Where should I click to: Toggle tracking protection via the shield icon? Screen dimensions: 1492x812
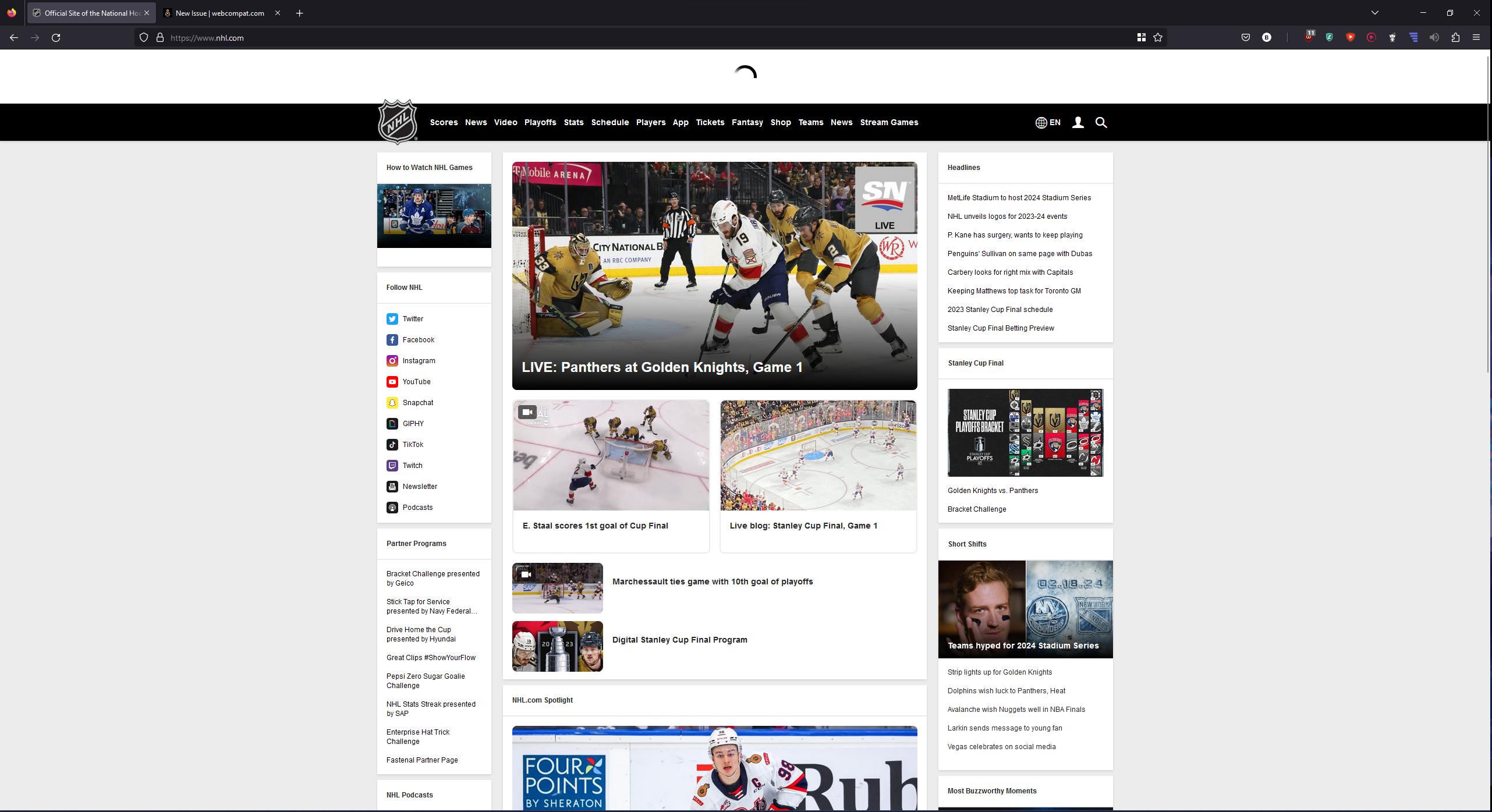click(x=143, y=37)
